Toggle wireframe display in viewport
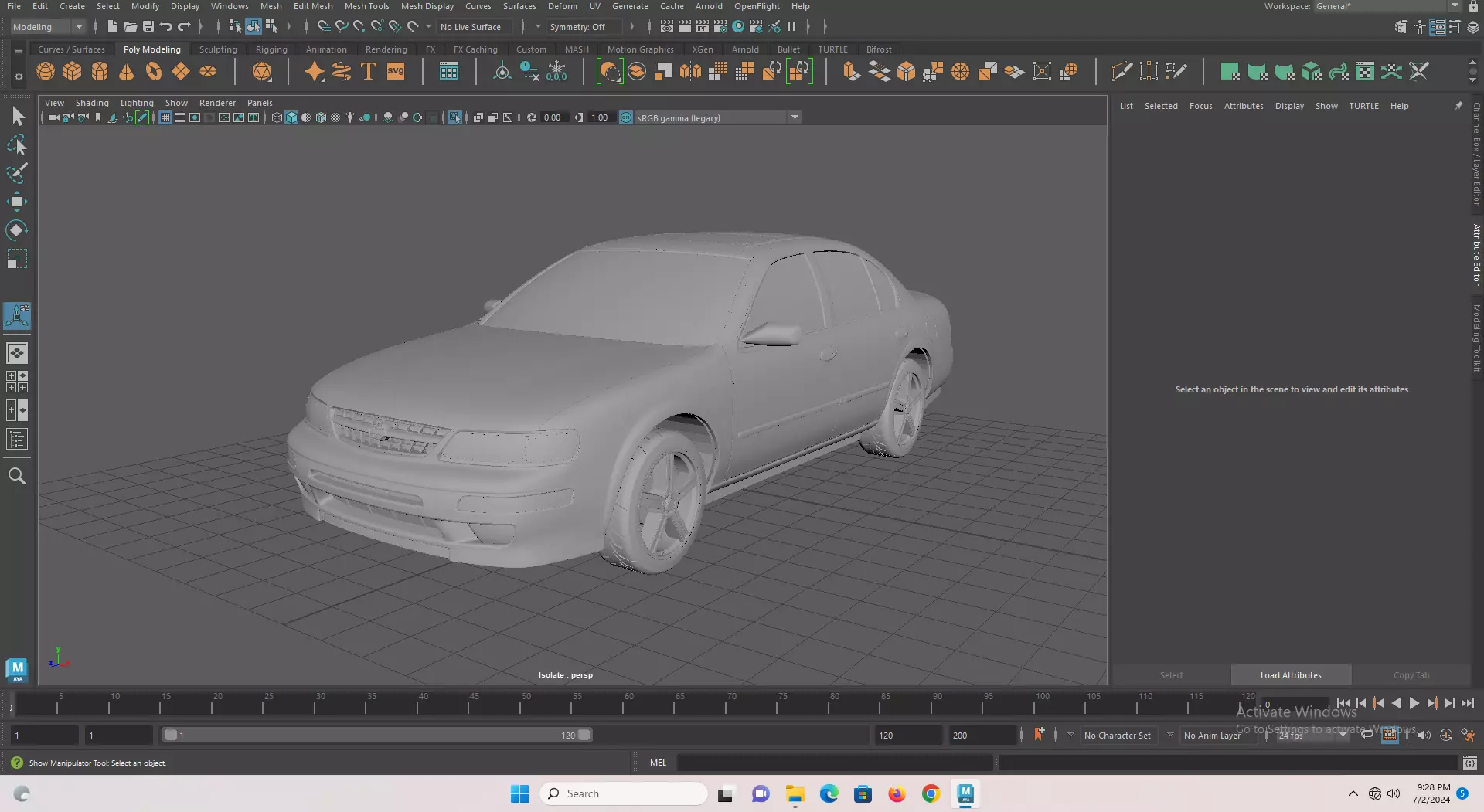Screen dimensions: 1484x812 277,117
